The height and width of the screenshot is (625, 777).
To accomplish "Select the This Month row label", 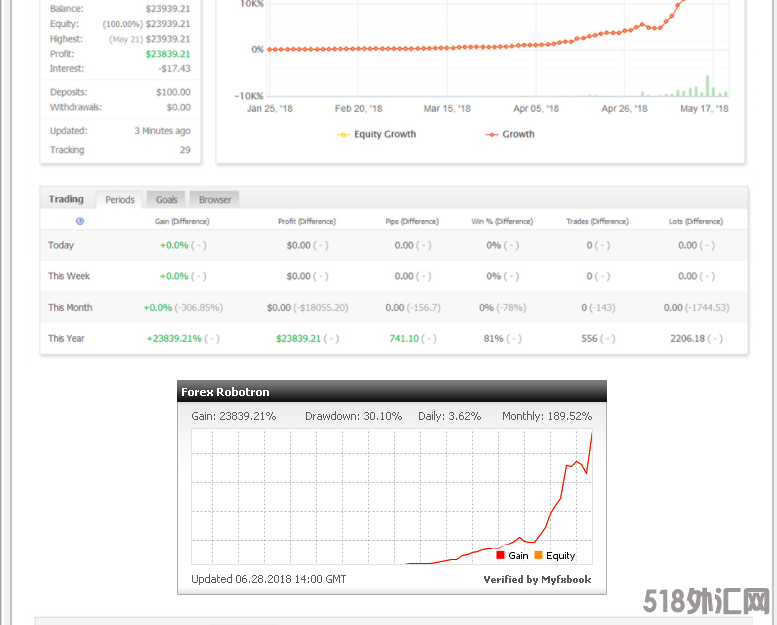I will pyautogui.click(x=70, y=307).
